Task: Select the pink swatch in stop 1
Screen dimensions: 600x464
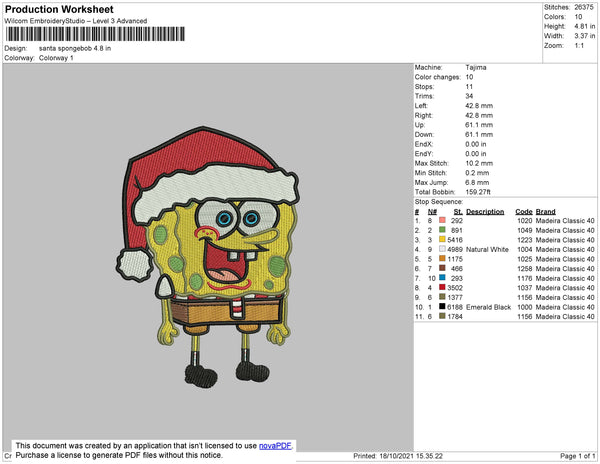Action: point(442,220)
